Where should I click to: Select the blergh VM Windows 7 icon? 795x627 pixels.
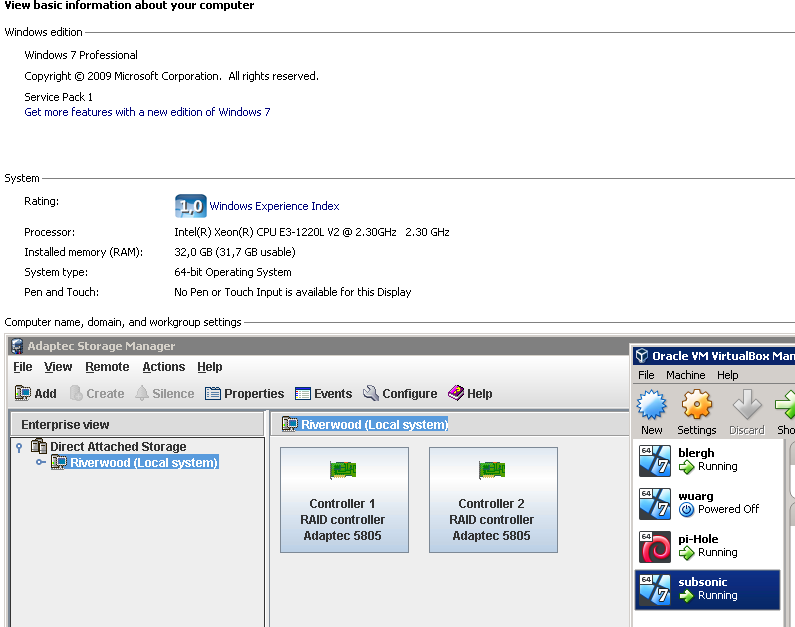[655, 461]
